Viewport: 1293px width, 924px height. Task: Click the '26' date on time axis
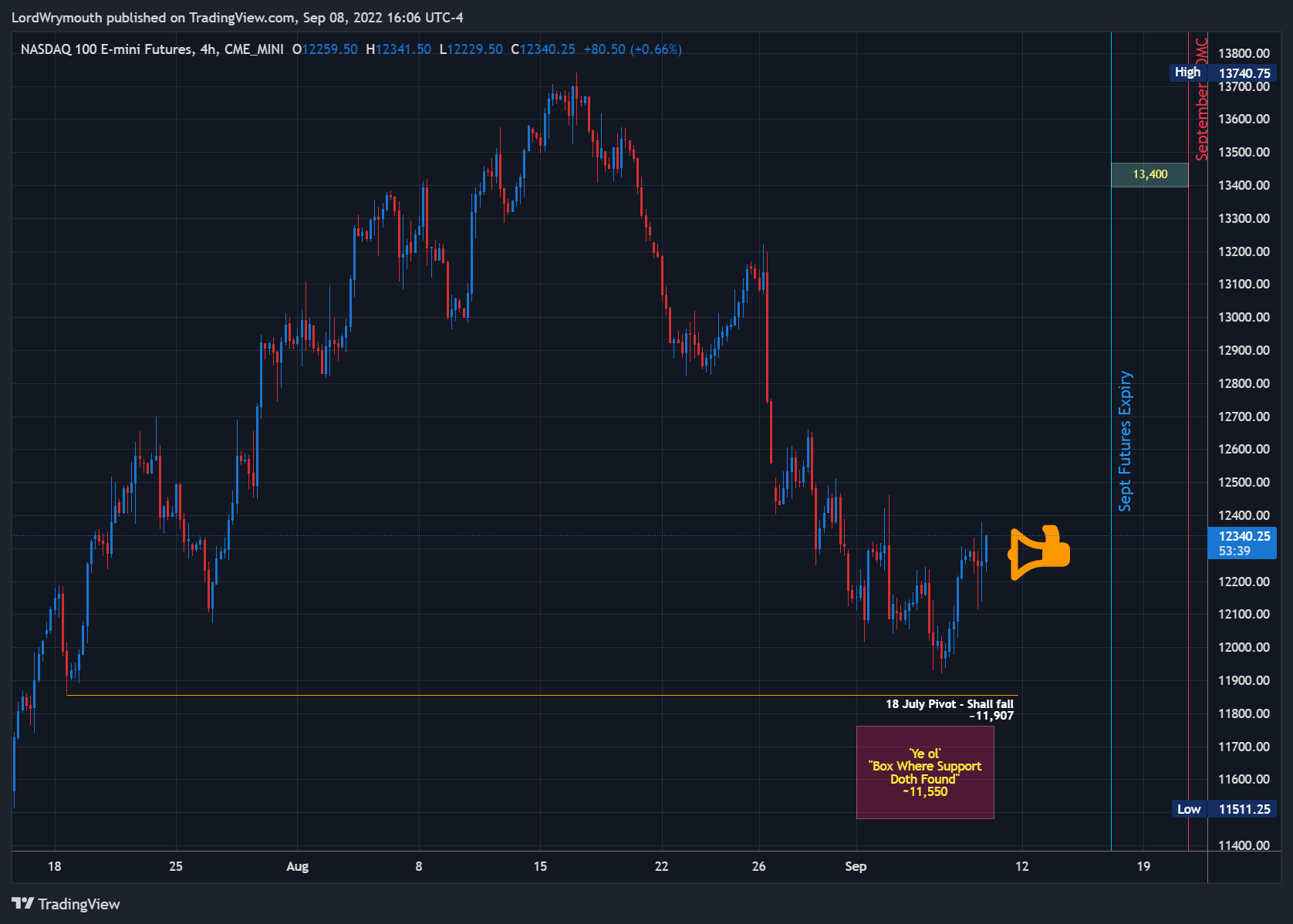coord(759,866)
